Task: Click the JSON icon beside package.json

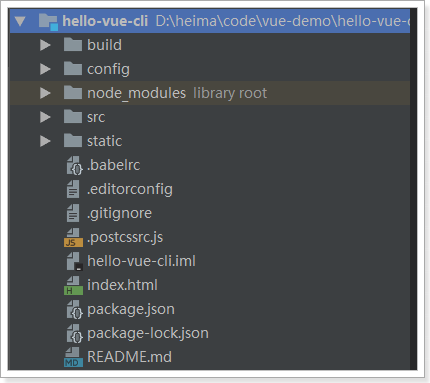Action: 74,309
